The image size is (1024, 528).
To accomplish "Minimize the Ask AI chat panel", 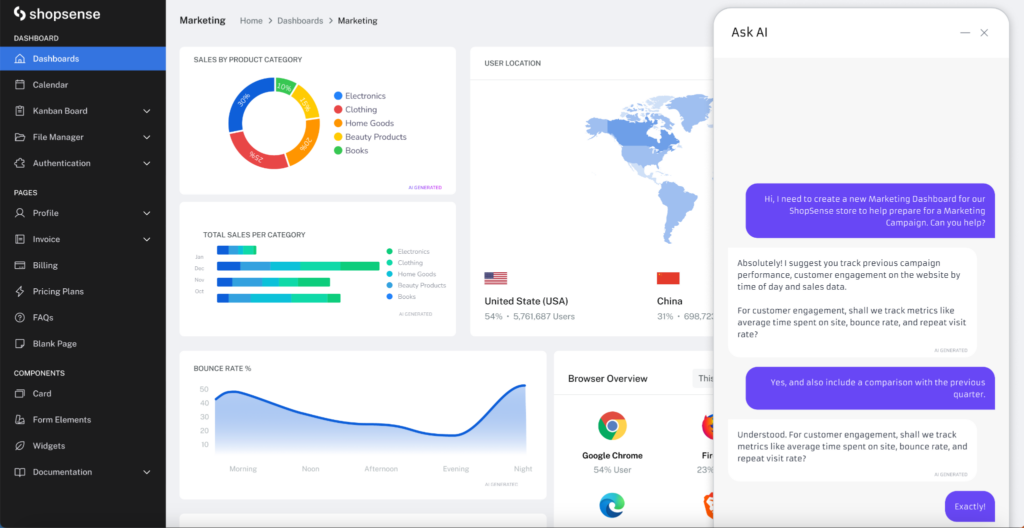I will (x=965, y=33).
